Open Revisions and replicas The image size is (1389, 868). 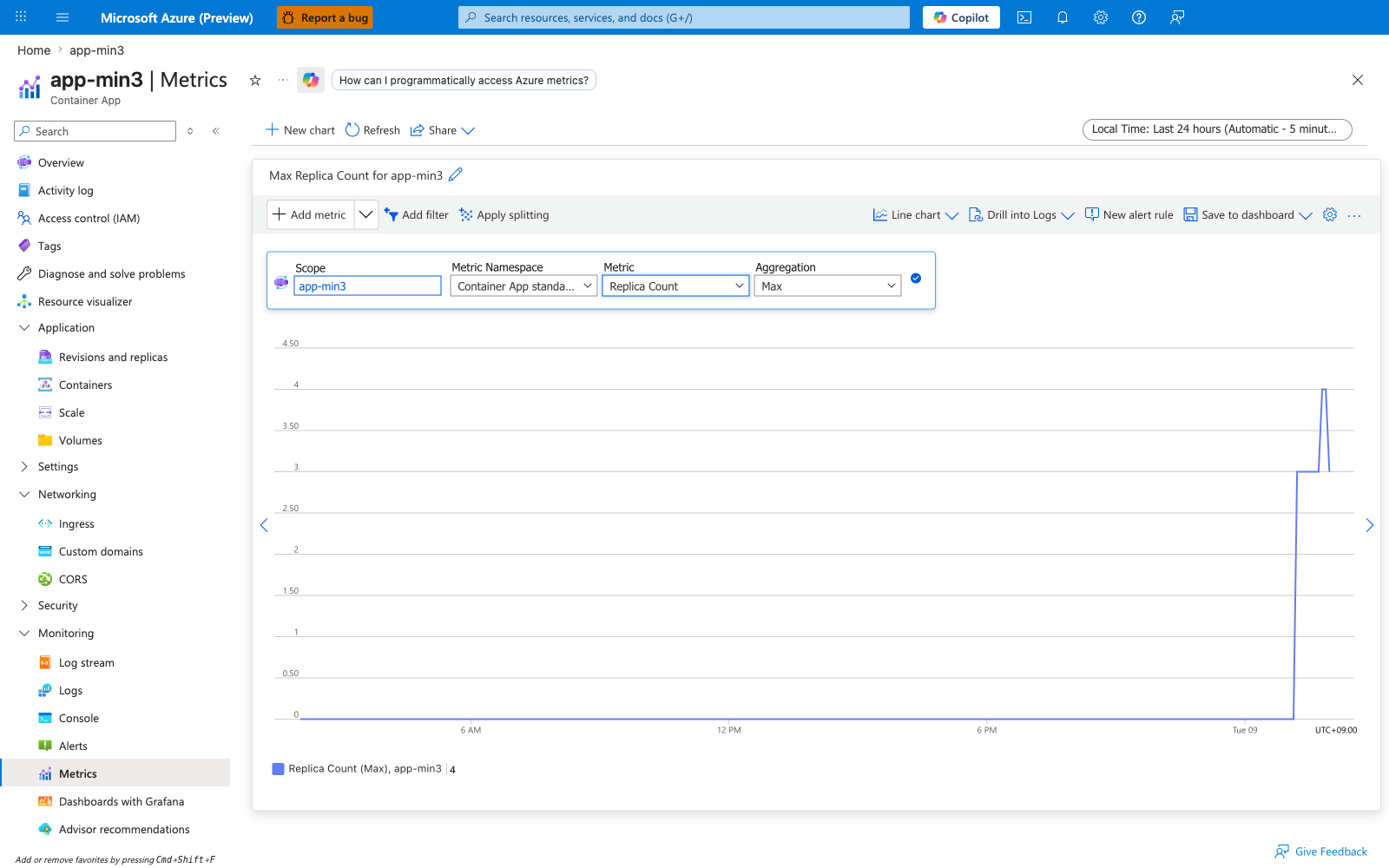point(114,358)
